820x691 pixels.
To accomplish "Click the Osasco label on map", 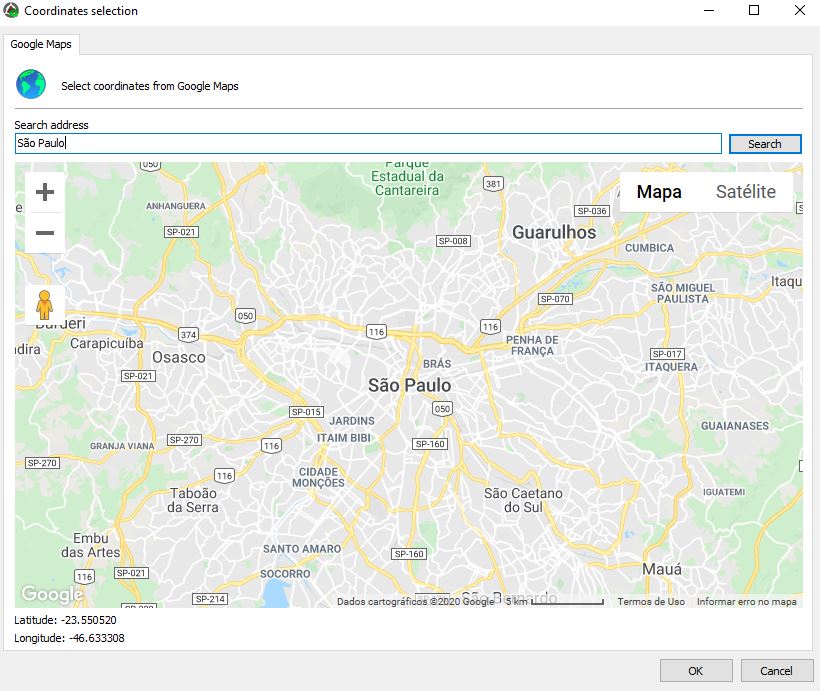I will pyautogui.click(x=179, y=357).
